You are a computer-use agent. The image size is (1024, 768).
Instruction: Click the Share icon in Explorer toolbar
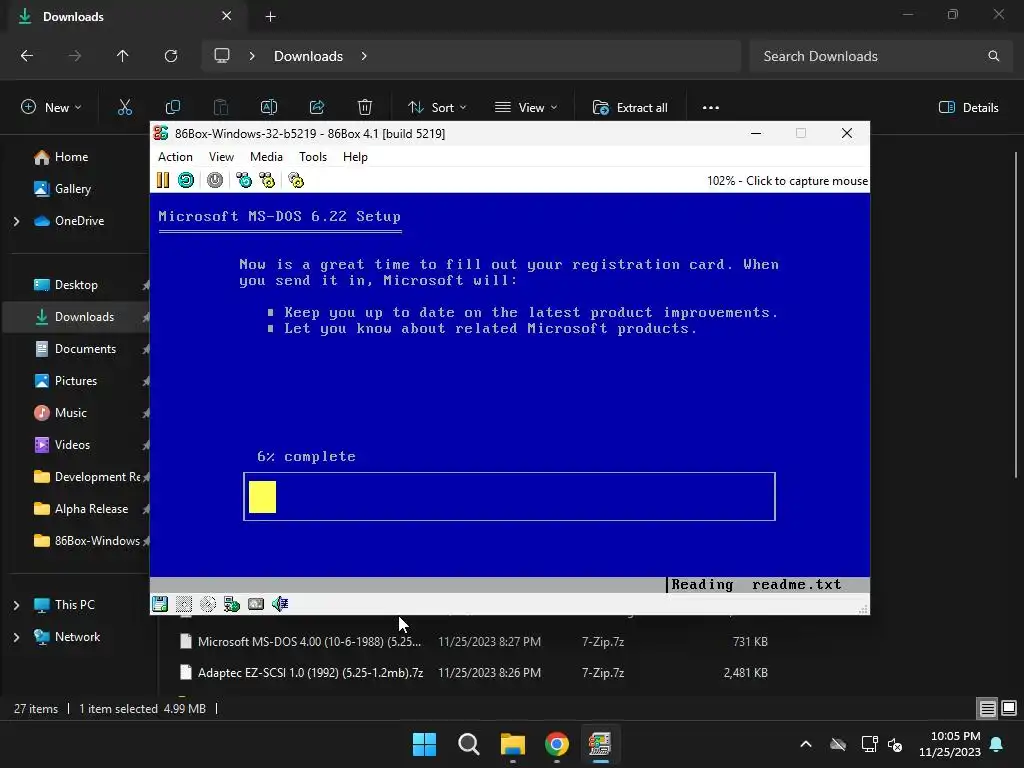click(x=317, y=108)
